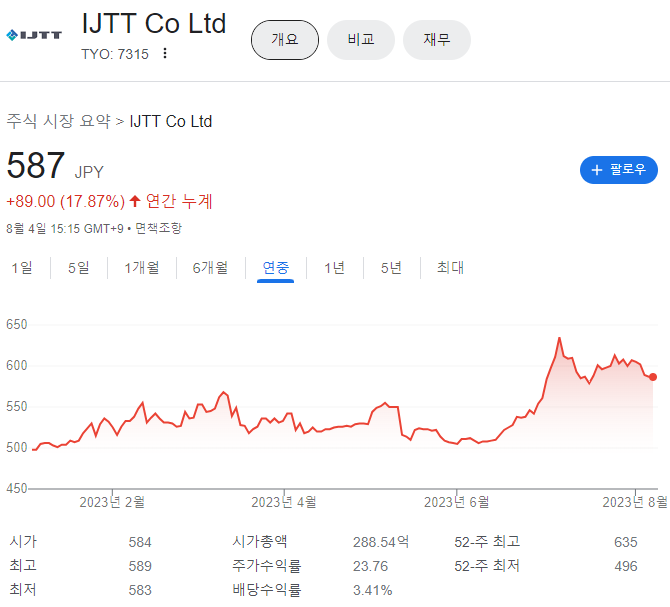
Task: Click the red endpoint dot on the chart
Action: click(652, 377)
